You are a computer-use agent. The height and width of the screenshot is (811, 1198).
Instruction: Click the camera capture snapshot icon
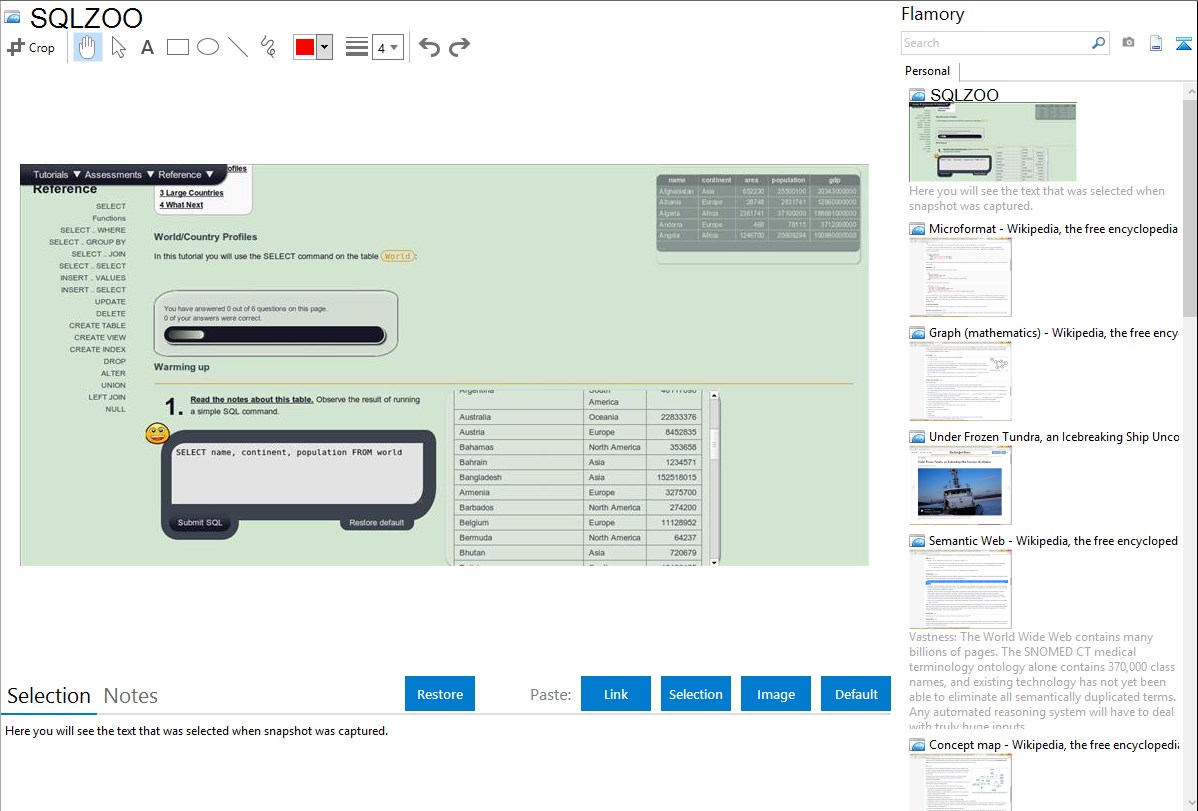click(x=1128, y=43)
